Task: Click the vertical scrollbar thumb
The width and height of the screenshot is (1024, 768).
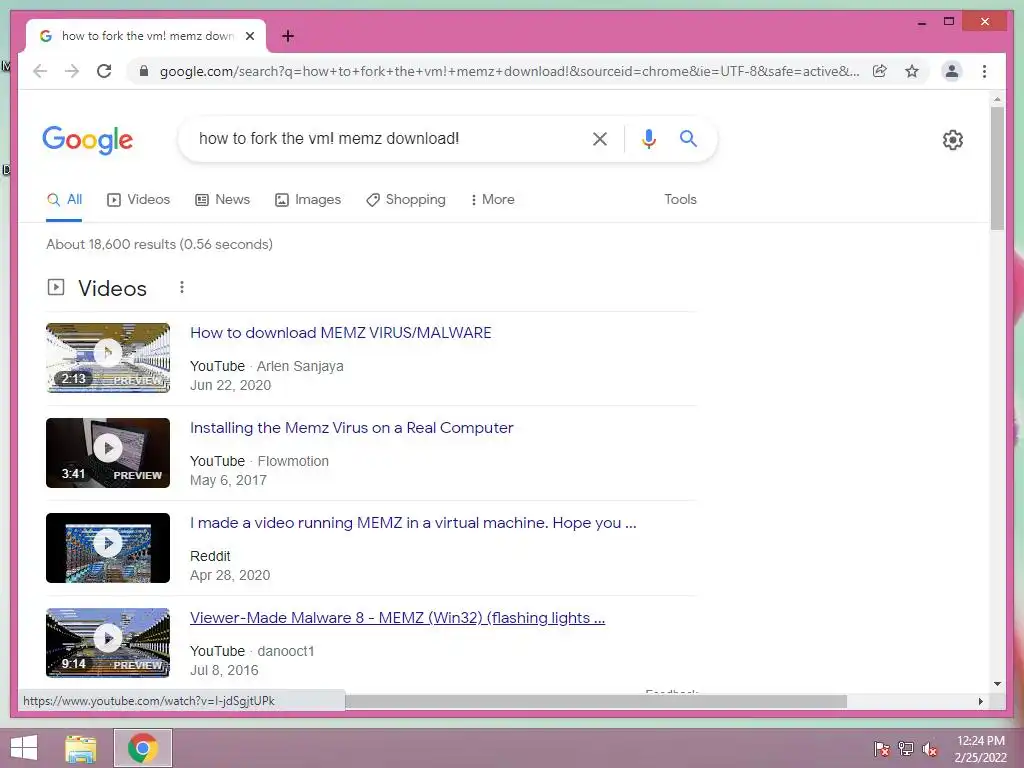Action: tap(997, 168)
